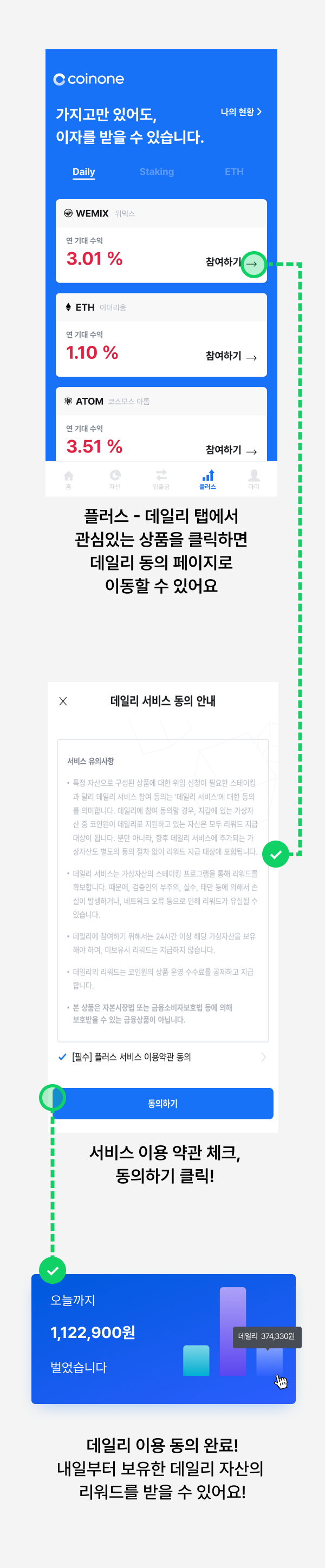Screen dimensions: 325x1568
Task: Check the 플러스 서비스 이용약관 동의 checkbox
Action: pyautogui.click(x=63, y=1058)
